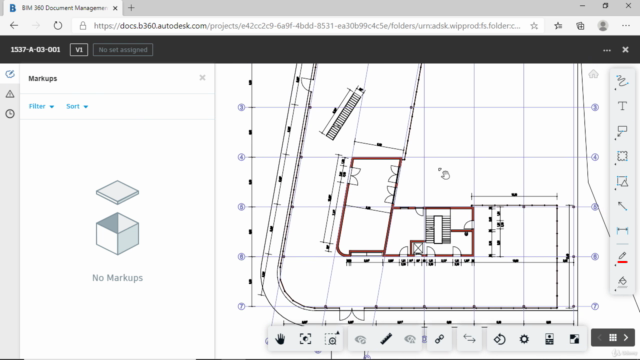
Task: Open the Issues warning sidebar icon
Action: point(10,94)
